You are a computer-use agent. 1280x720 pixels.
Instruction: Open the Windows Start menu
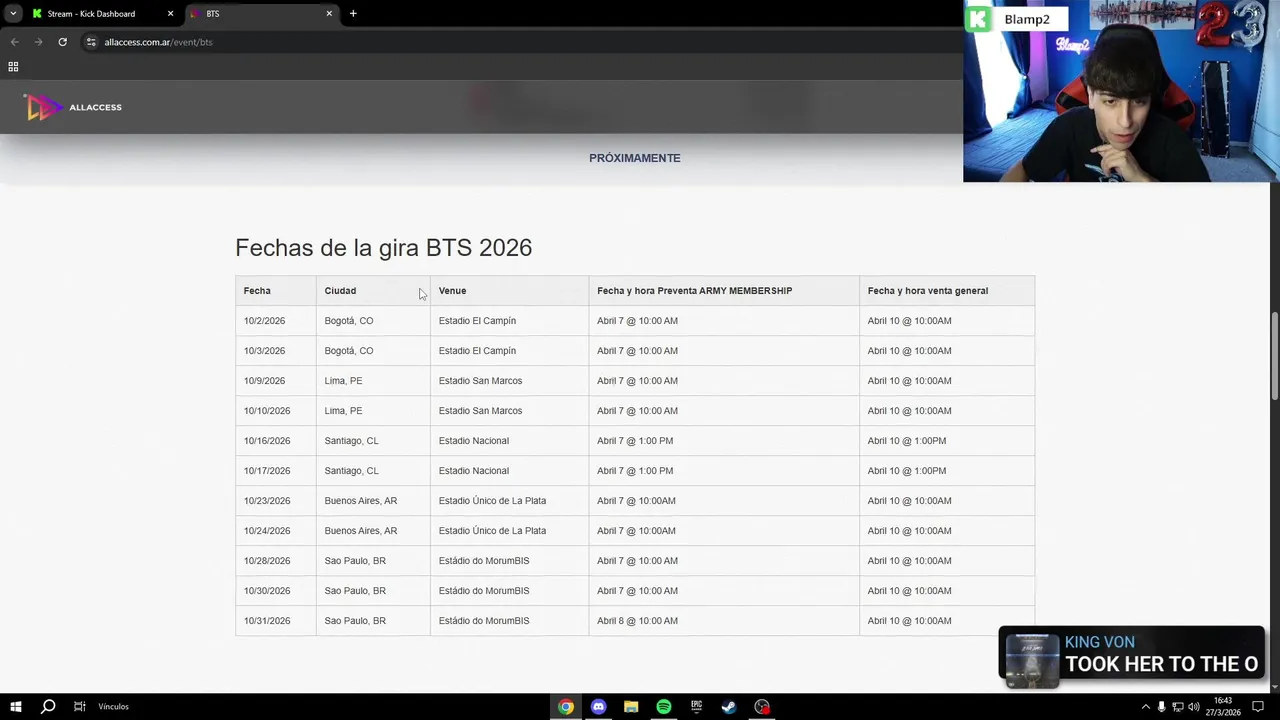(15, 707)
